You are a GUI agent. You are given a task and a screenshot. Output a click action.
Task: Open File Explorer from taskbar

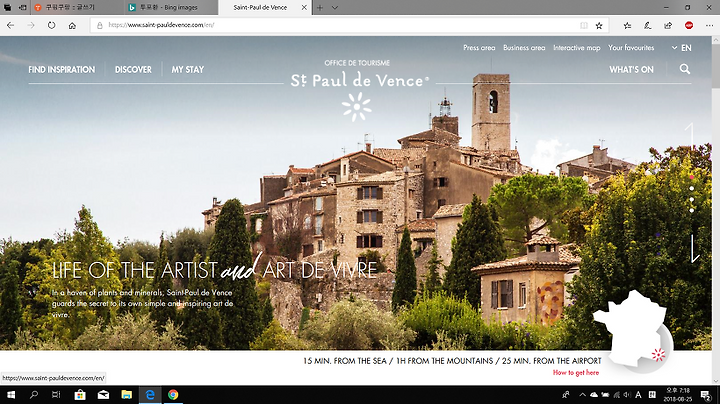pyautogui.click(x=126, y=394)
